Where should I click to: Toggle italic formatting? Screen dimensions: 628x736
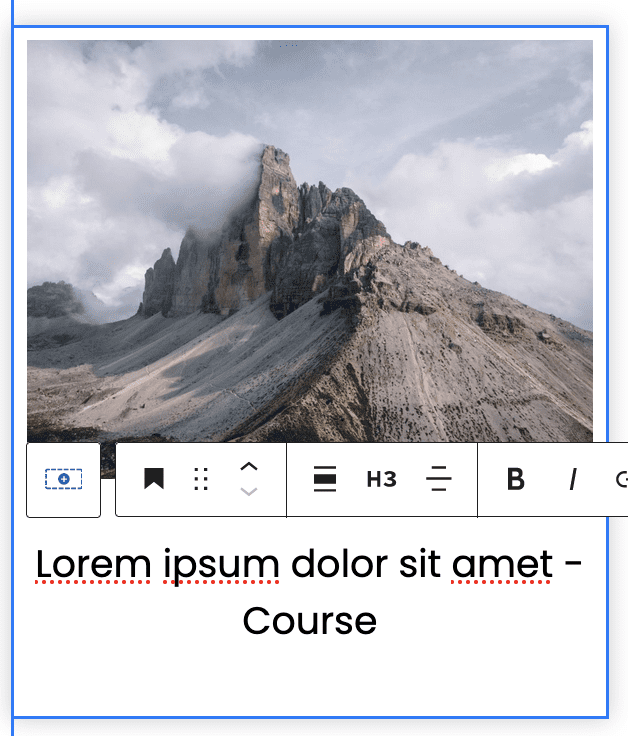coord(573,479)
